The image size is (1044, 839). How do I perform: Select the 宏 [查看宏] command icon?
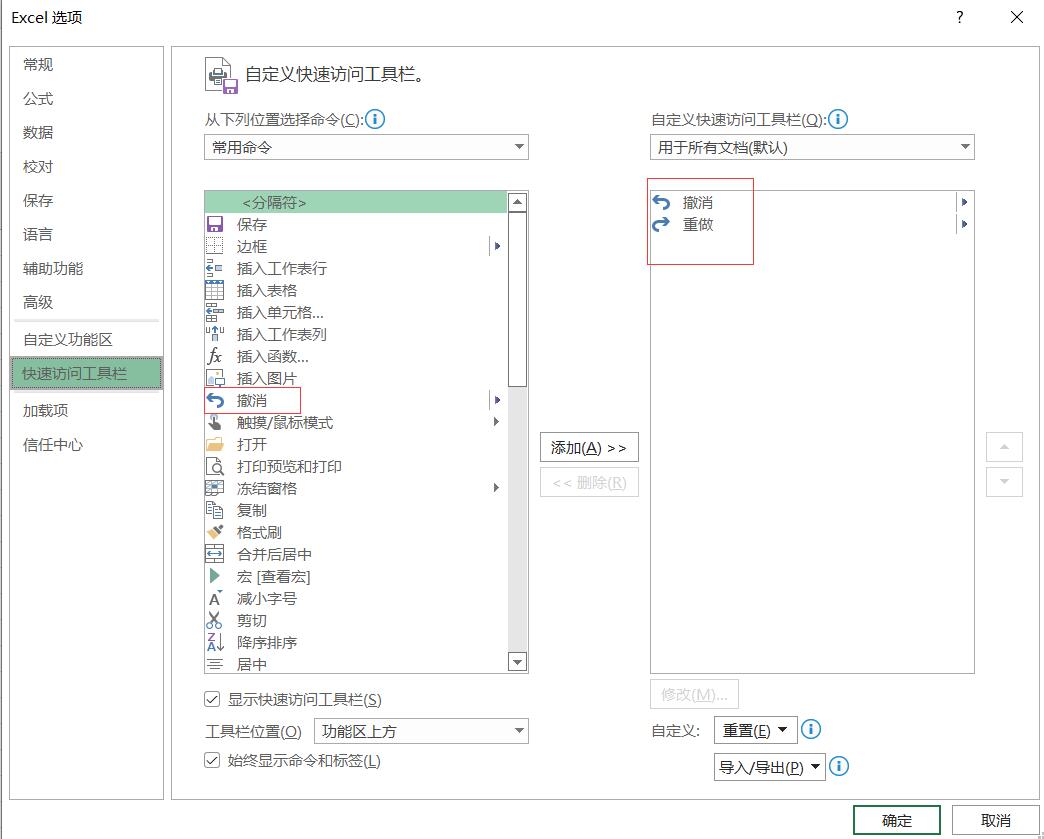[x=214, y=576]
